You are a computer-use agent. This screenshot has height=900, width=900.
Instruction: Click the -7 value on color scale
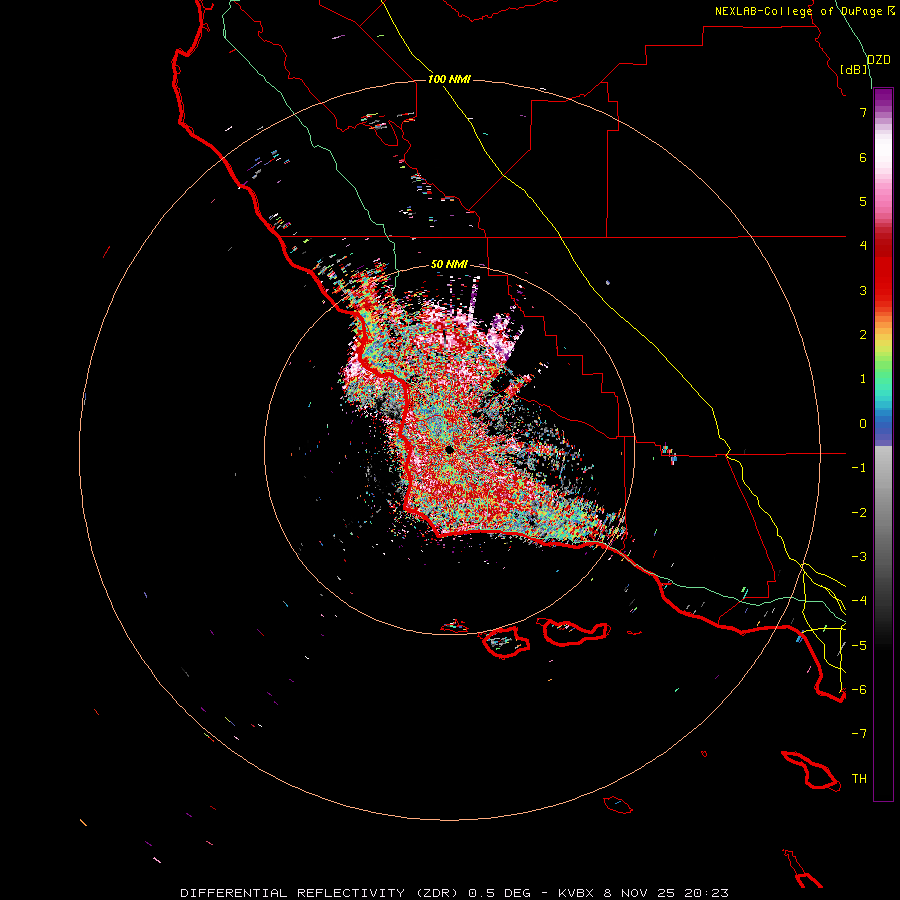859,734
